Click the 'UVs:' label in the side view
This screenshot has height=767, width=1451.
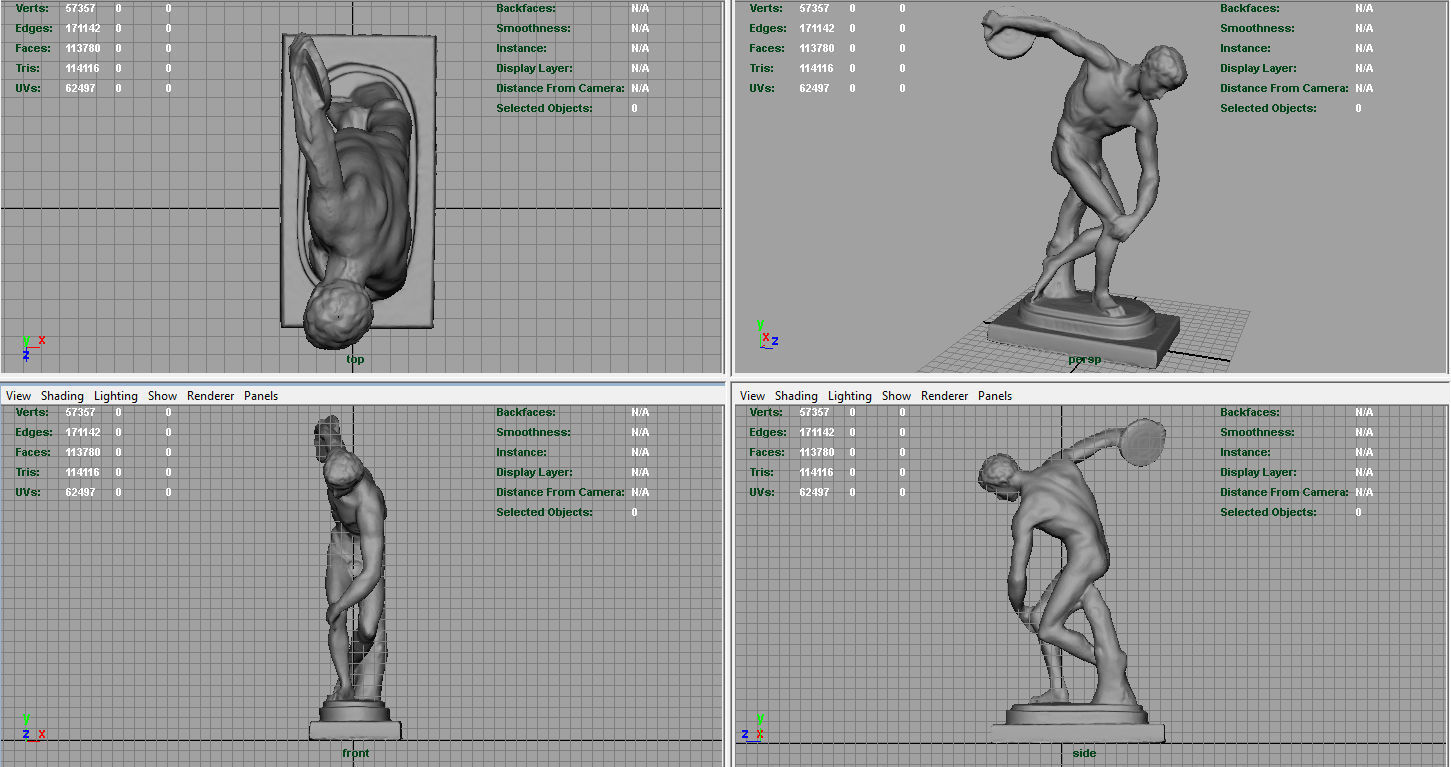(762, 492)
